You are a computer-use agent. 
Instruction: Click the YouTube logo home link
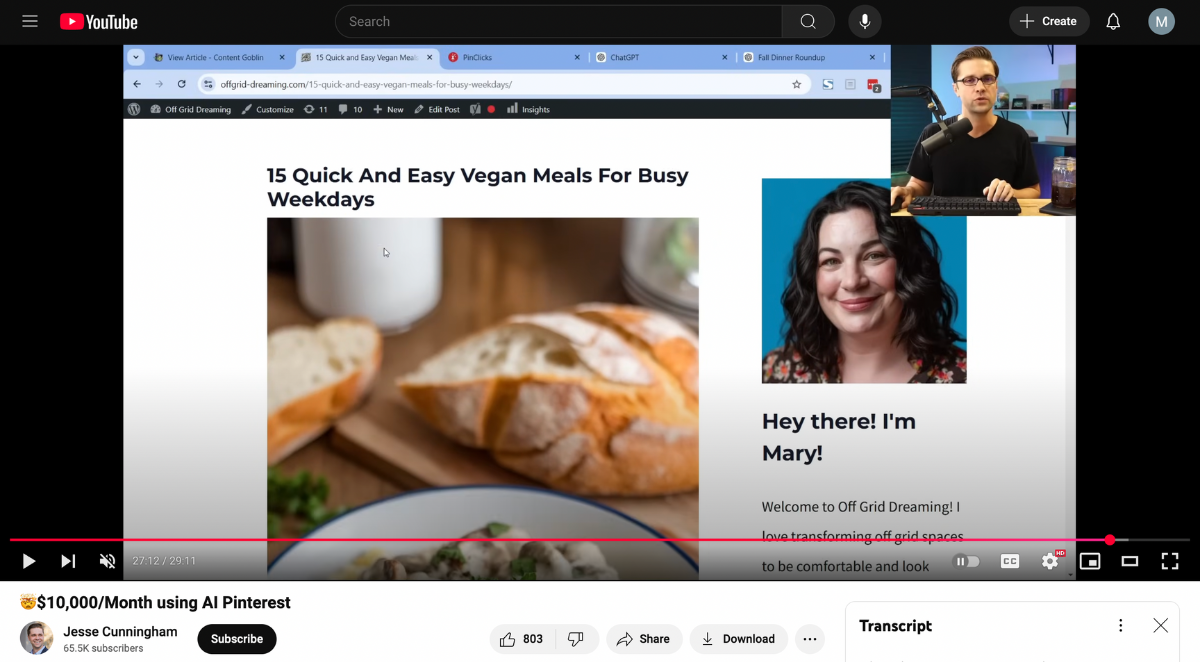[x=99, y=21]
